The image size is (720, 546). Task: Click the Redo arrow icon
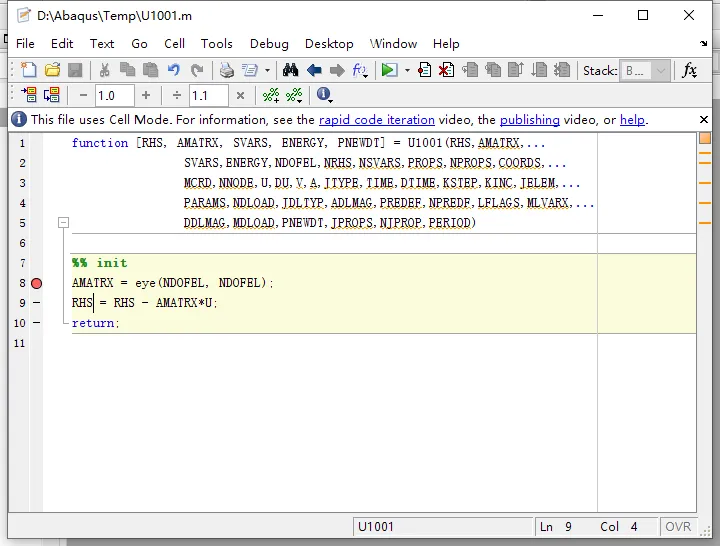[197, 70]
